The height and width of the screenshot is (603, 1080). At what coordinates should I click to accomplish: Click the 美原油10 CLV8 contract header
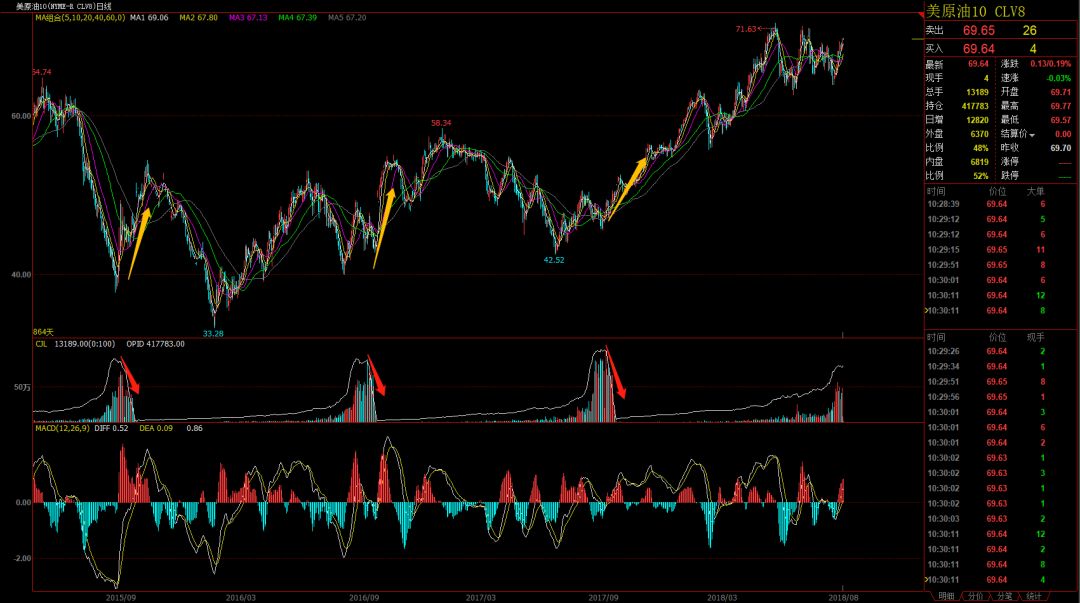point(975,12)
